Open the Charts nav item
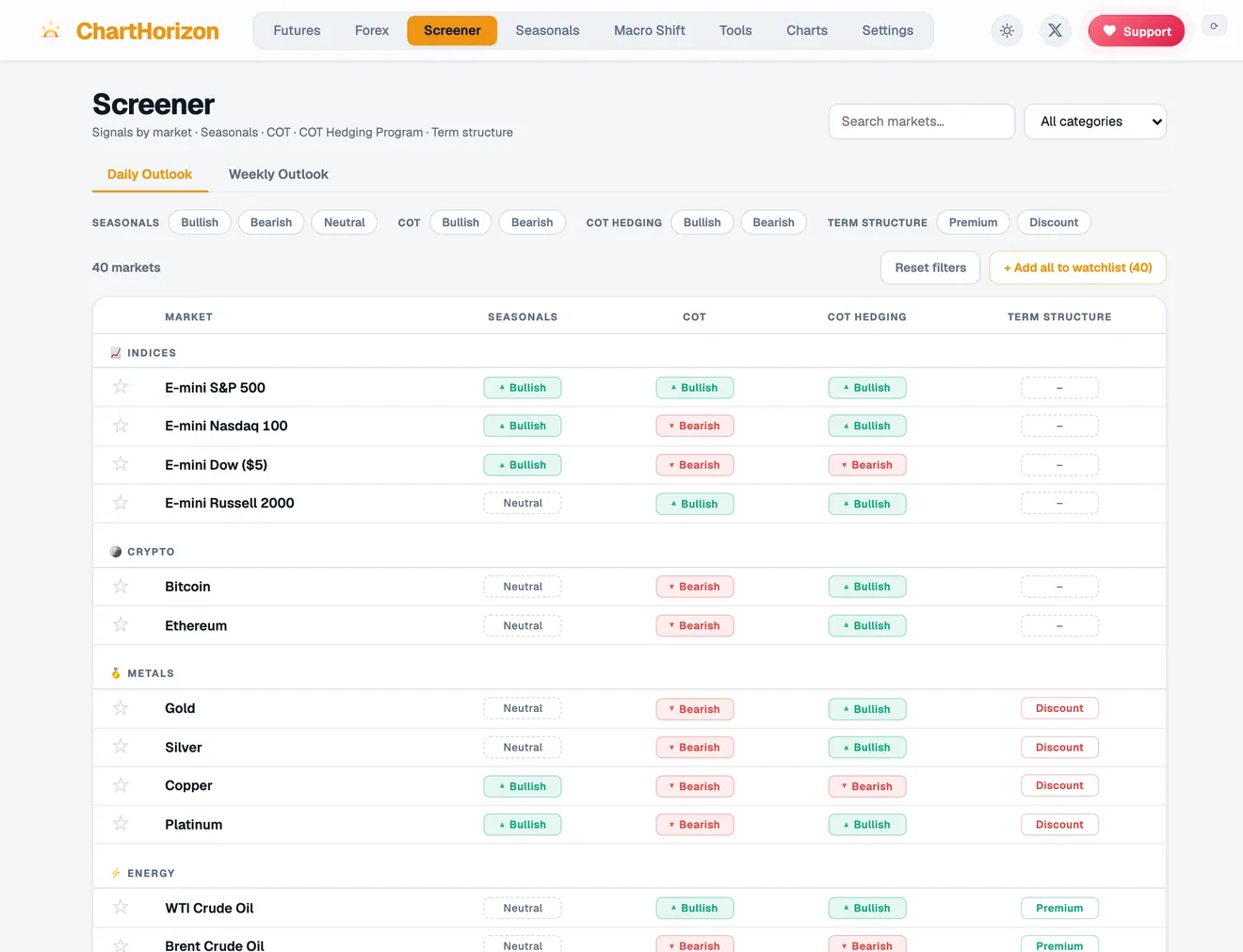The width and height of the screenshot is (1243, 952). tap(807, 30)
